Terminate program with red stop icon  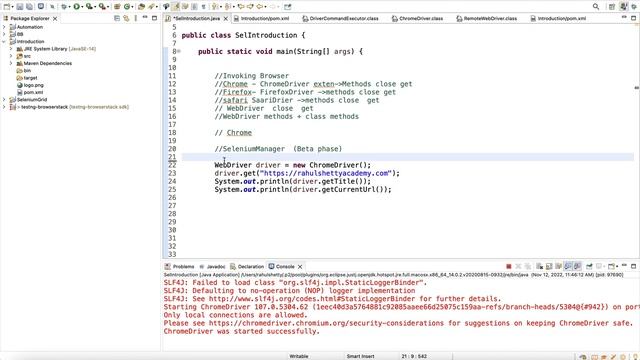click(509, 267)
